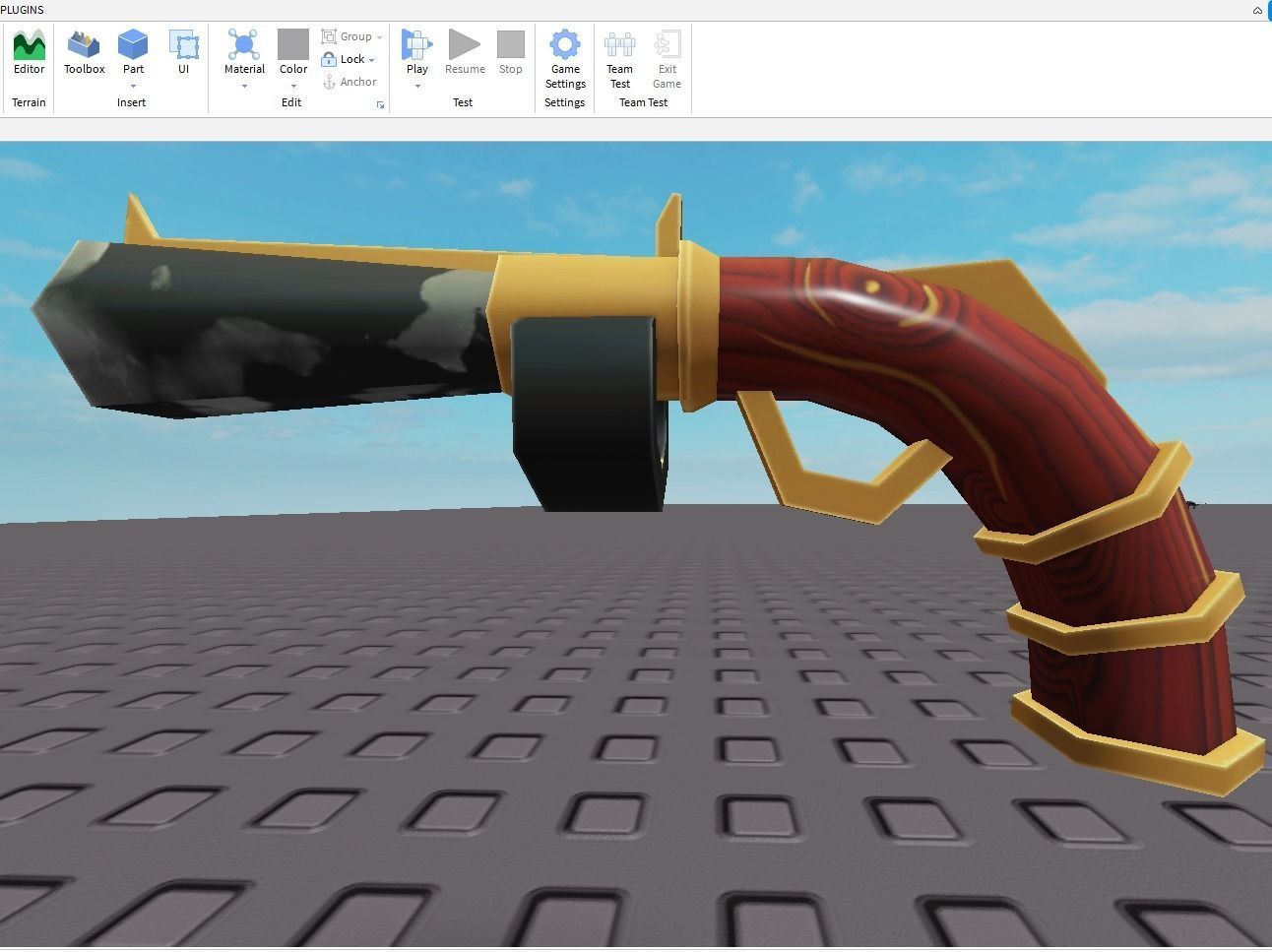Toggle Anchor on selected part
This screenshot has width=1272, height=952.
[x=350, y=82]
